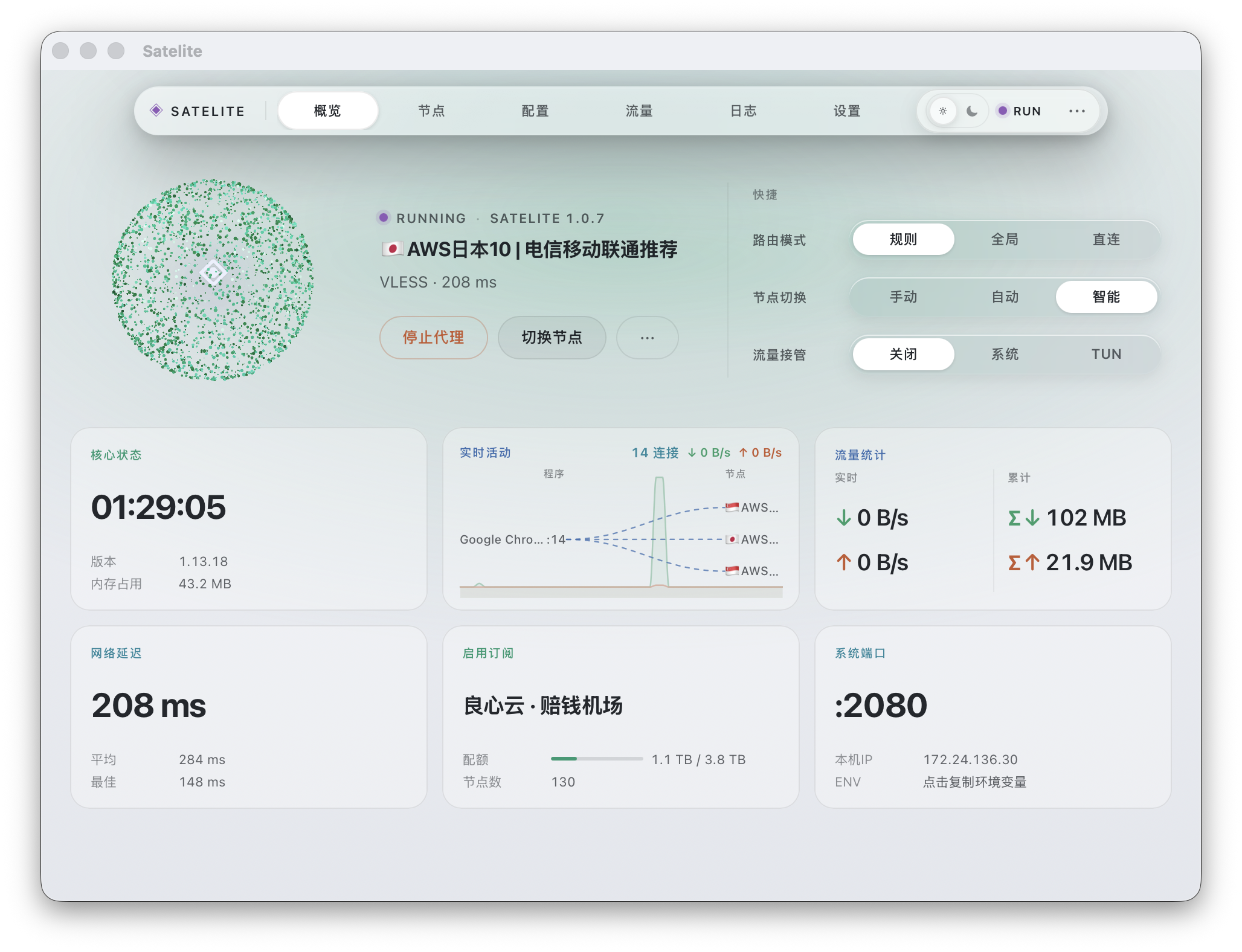The image size is (1242, 952).
Task: Switch to the 配置 tab
Action: [x=535, y=111]
